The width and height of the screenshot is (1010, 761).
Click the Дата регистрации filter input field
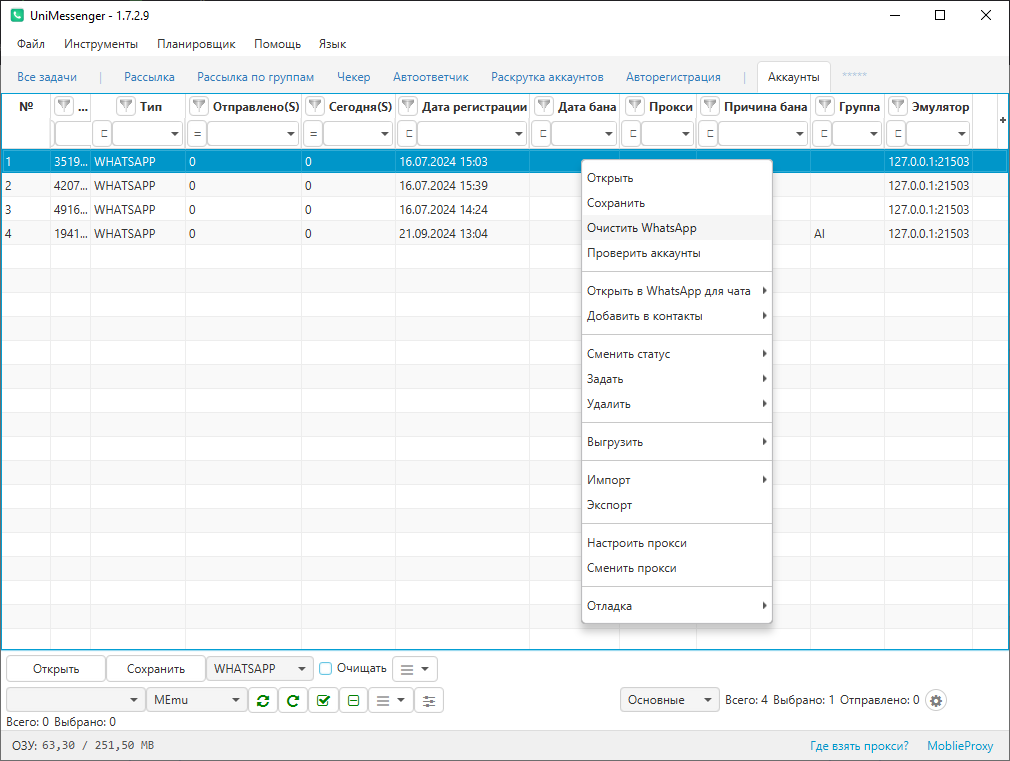coord(465,133)
